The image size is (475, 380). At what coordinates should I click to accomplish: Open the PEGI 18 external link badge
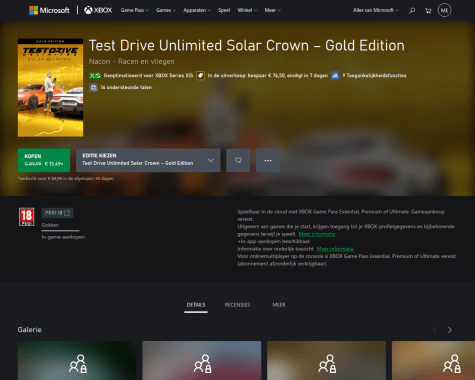[57, 213]
